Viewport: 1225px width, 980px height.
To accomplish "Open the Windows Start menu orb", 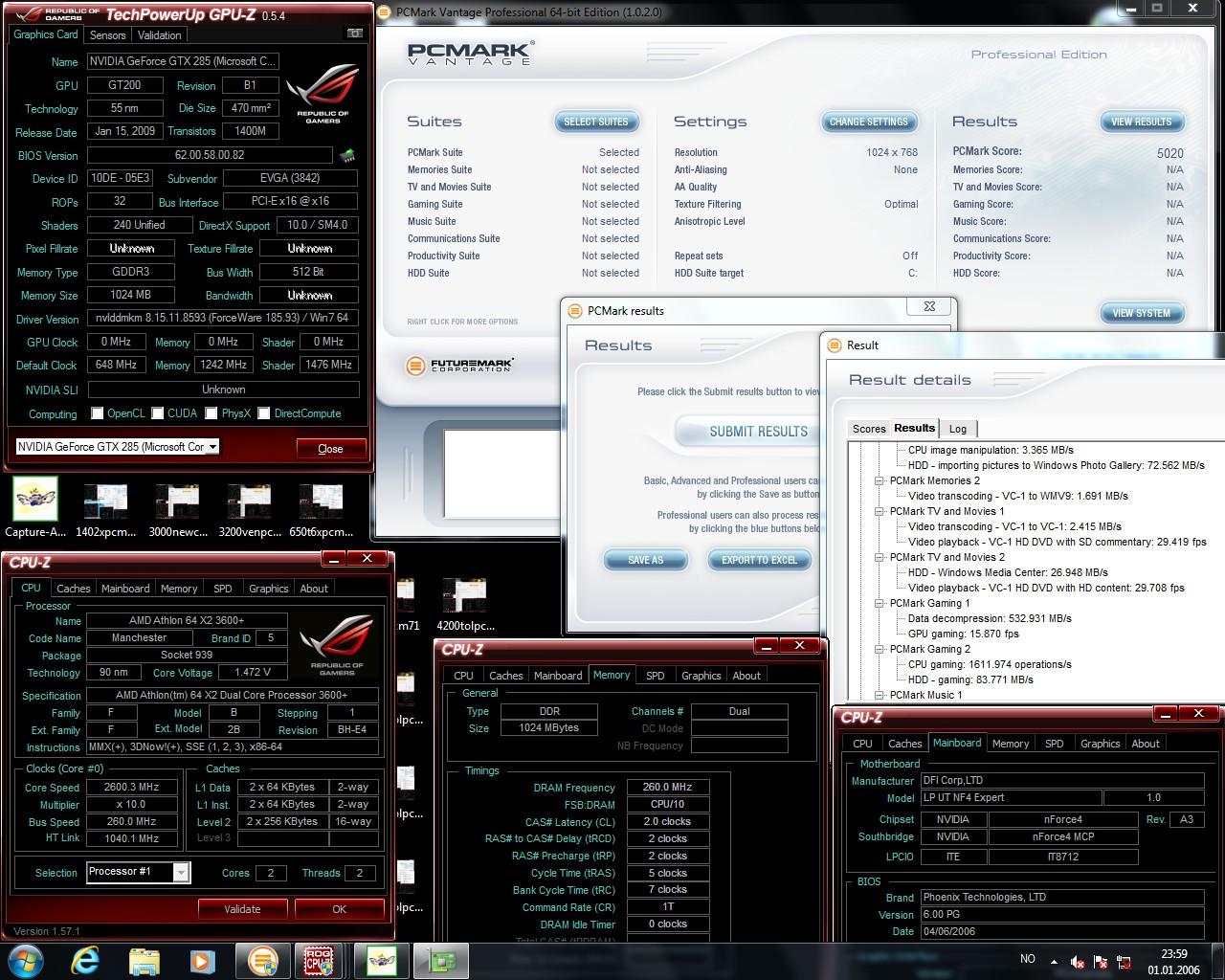I will 26,960.
